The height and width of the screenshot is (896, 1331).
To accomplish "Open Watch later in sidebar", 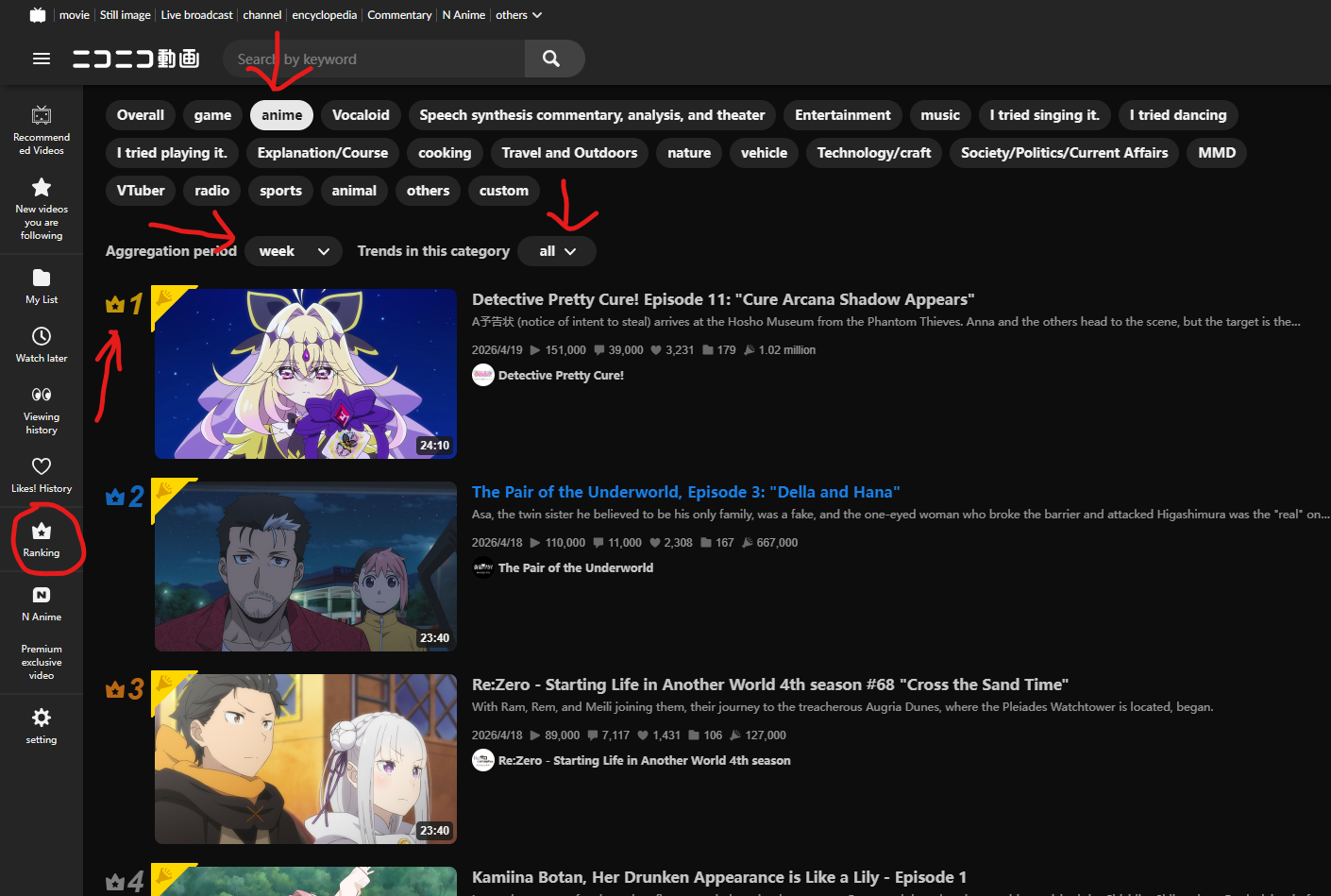I will tap(42, 345).
